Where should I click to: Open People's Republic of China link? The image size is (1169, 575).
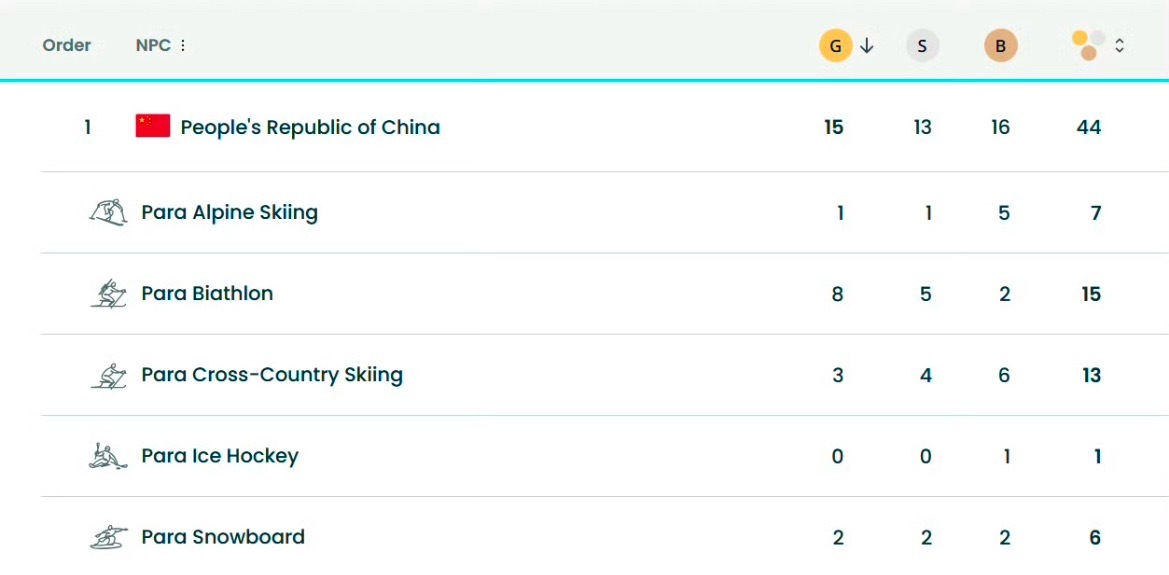coord(310,127)
